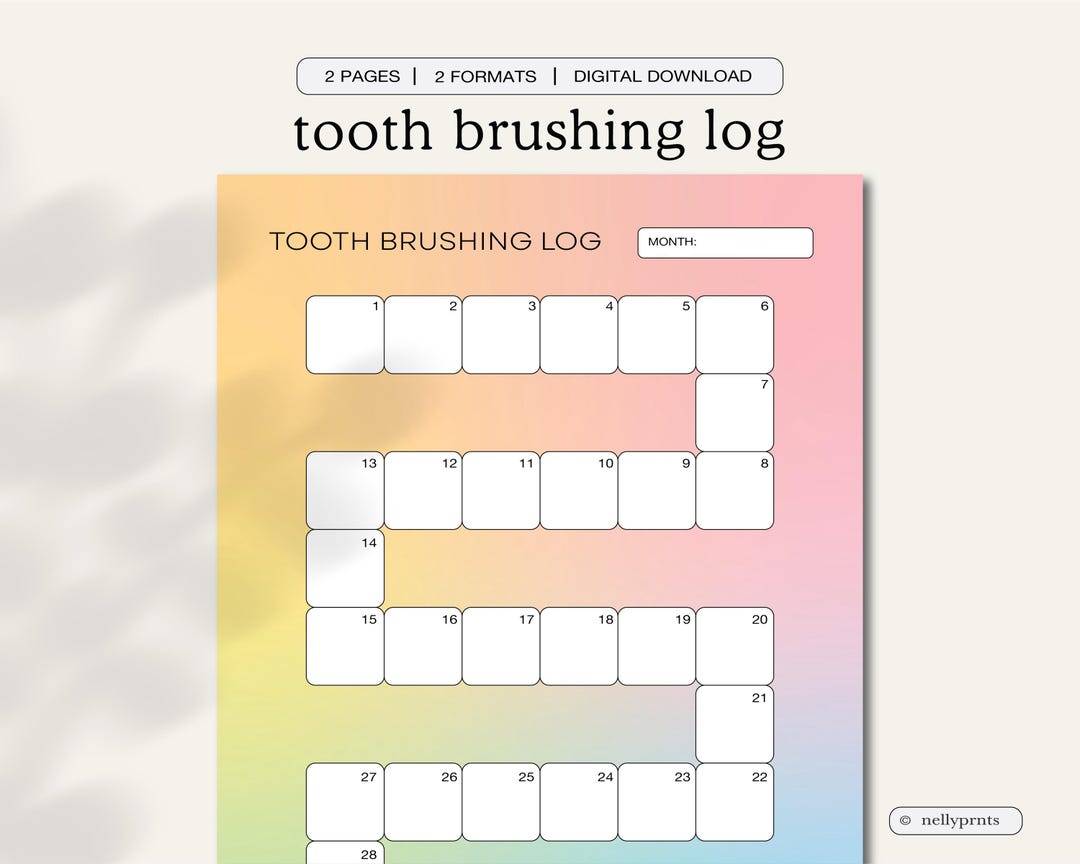Click the day 21 cell

735,723
